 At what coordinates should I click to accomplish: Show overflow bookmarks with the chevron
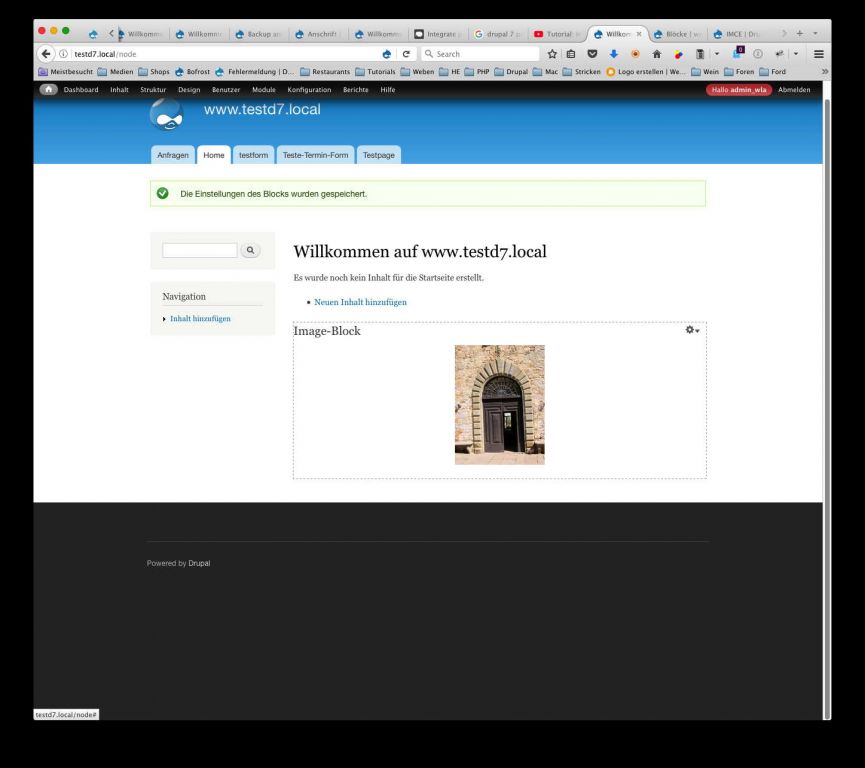click(x=824, y=72)
